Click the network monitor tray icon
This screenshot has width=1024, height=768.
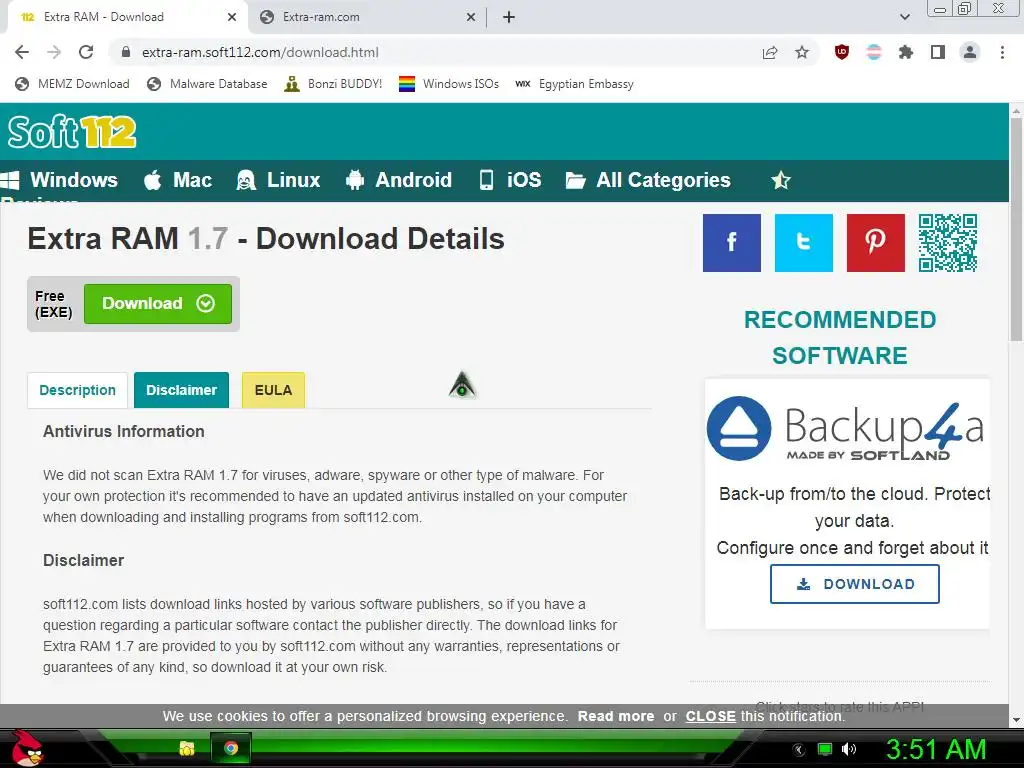825,749
